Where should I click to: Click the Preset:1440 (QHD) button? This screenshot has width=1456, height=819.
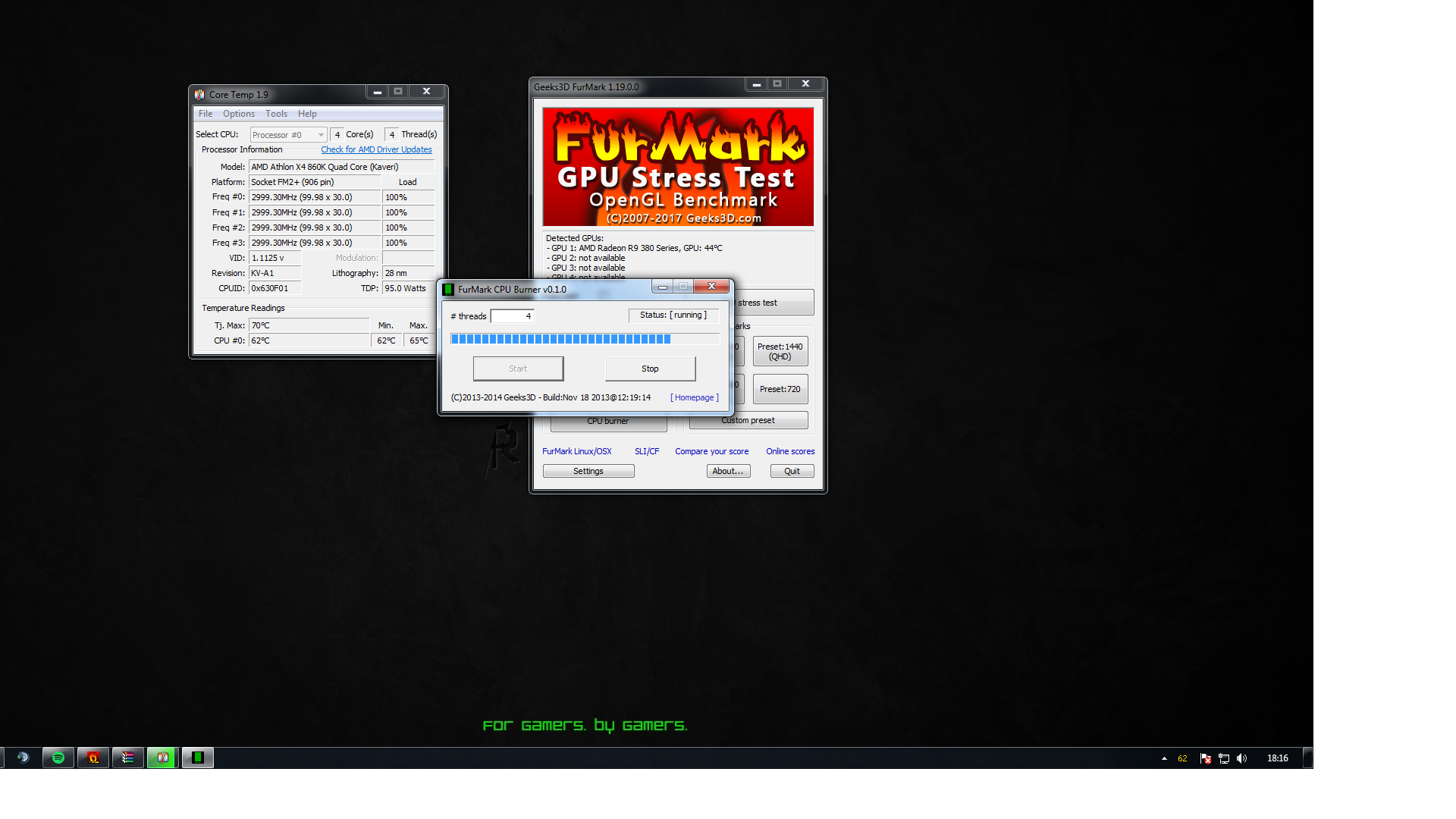pyautogui.click(x=780, y=352)
